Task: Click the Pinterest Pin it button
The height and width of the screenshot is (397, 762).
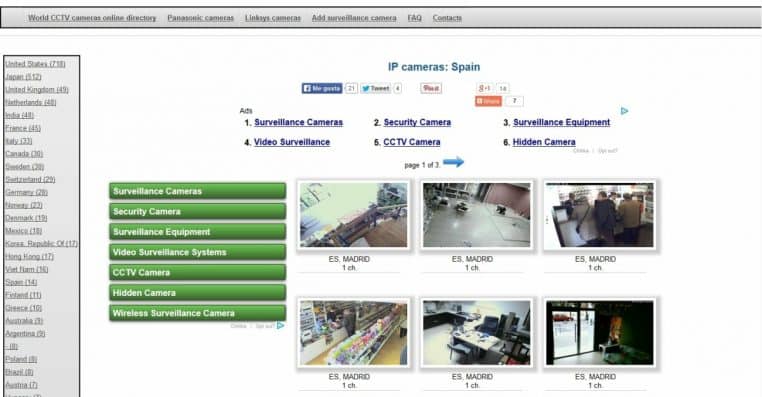Action: (431, 88)
